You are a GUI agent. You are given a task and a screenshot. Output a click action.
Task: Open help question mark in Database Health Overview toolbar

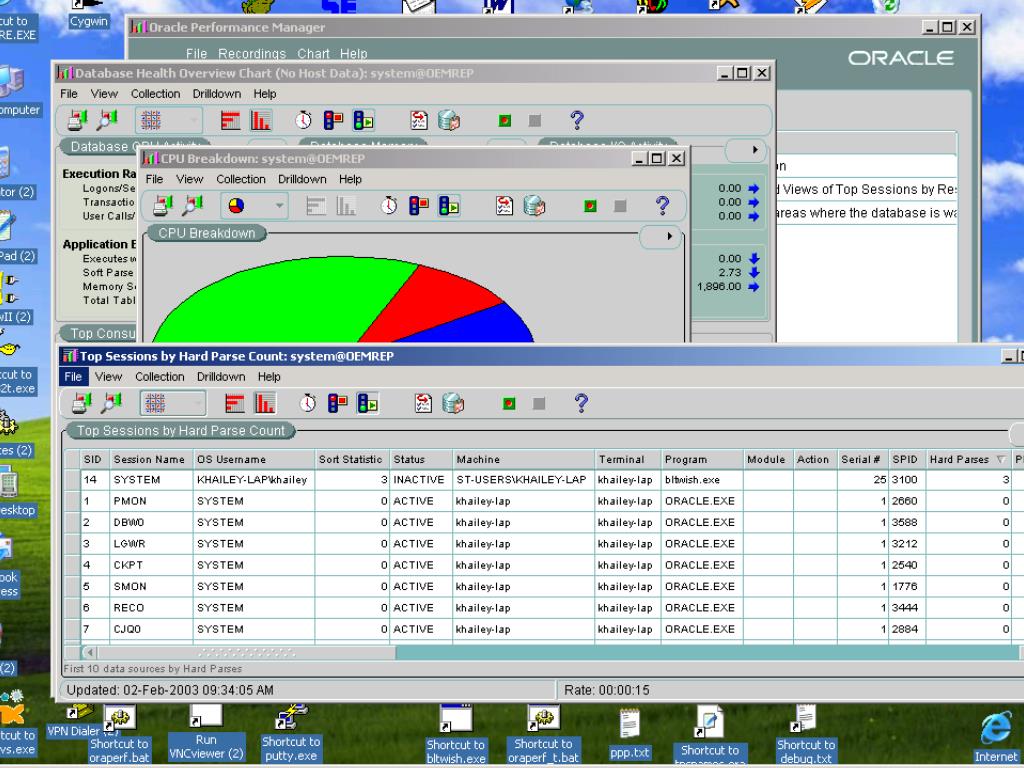click(x=577, y=120)
